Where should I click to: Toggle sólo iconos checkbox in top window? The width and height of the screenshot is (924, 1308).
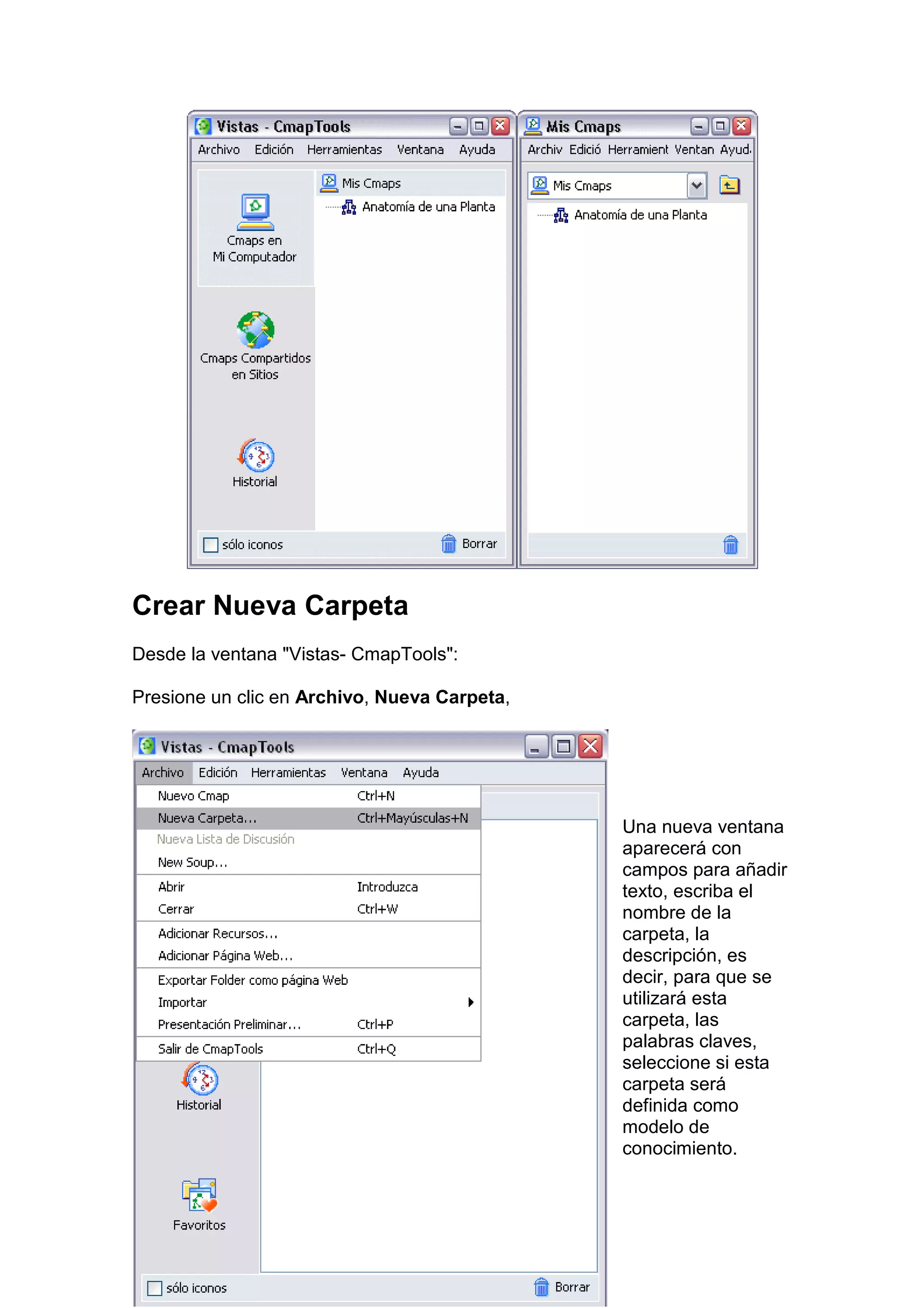(x=211, y=545)
